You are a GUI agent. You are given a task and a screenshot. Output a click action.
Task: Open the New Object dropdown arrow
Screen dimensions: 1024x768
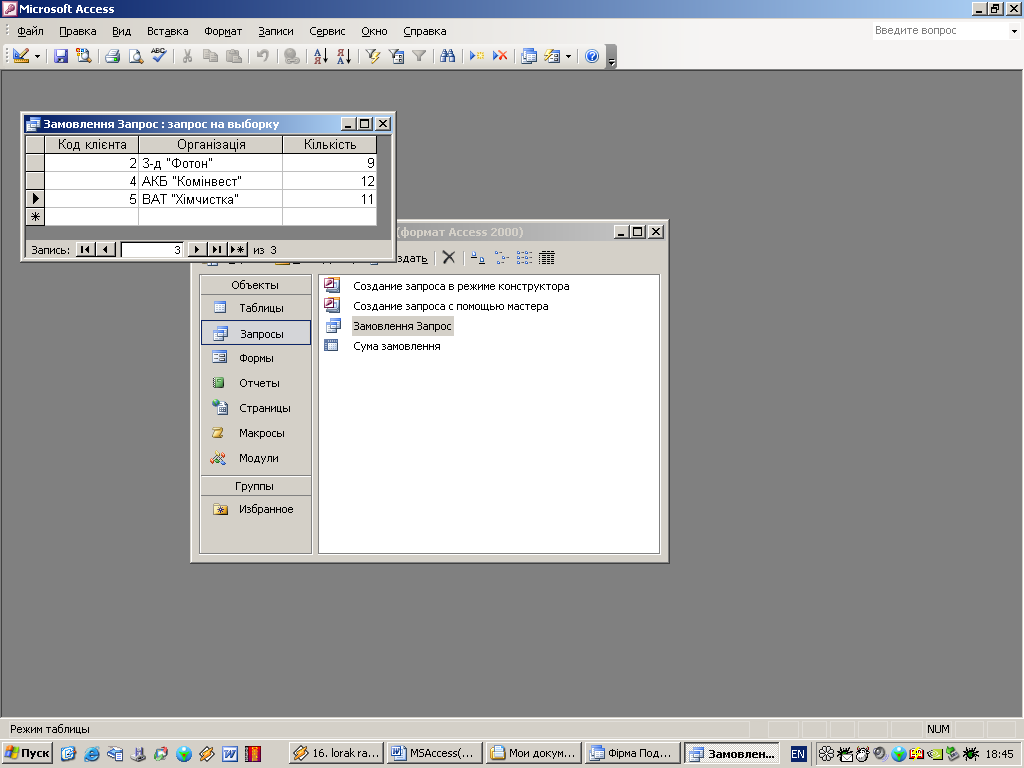[x=568, y=57]
